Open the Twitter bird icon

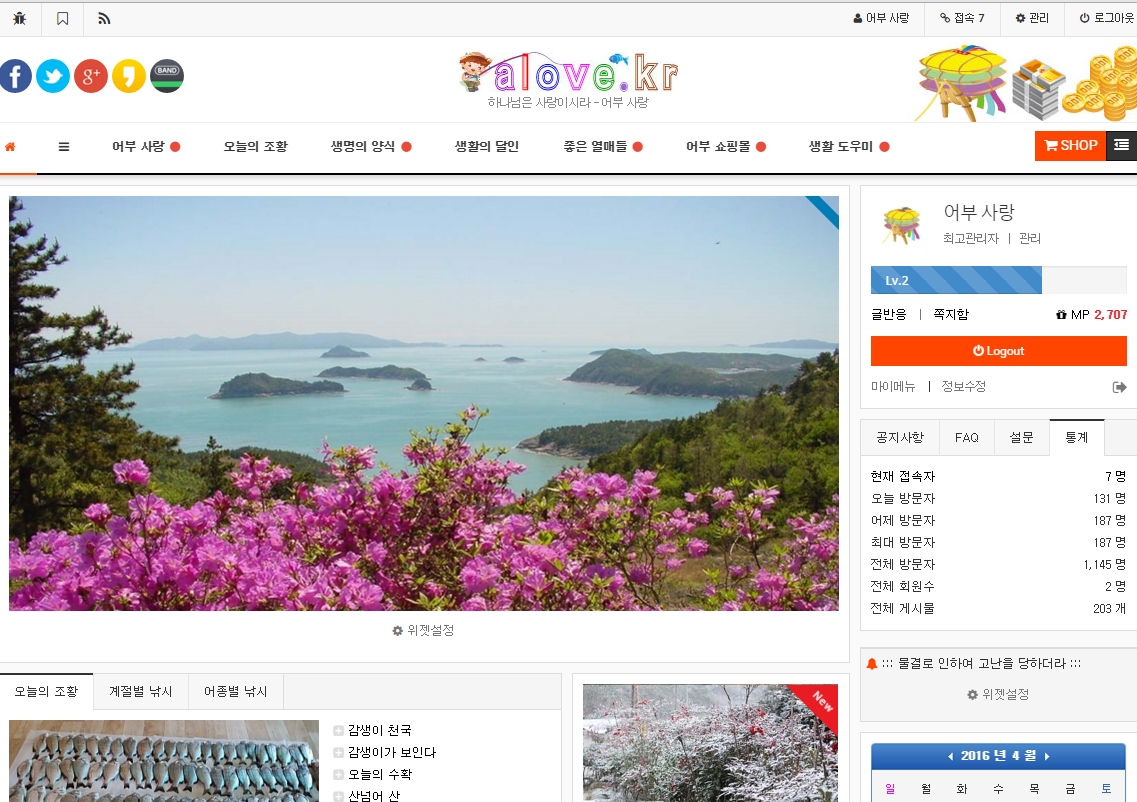pyautogui.click(x=53, y=76)
